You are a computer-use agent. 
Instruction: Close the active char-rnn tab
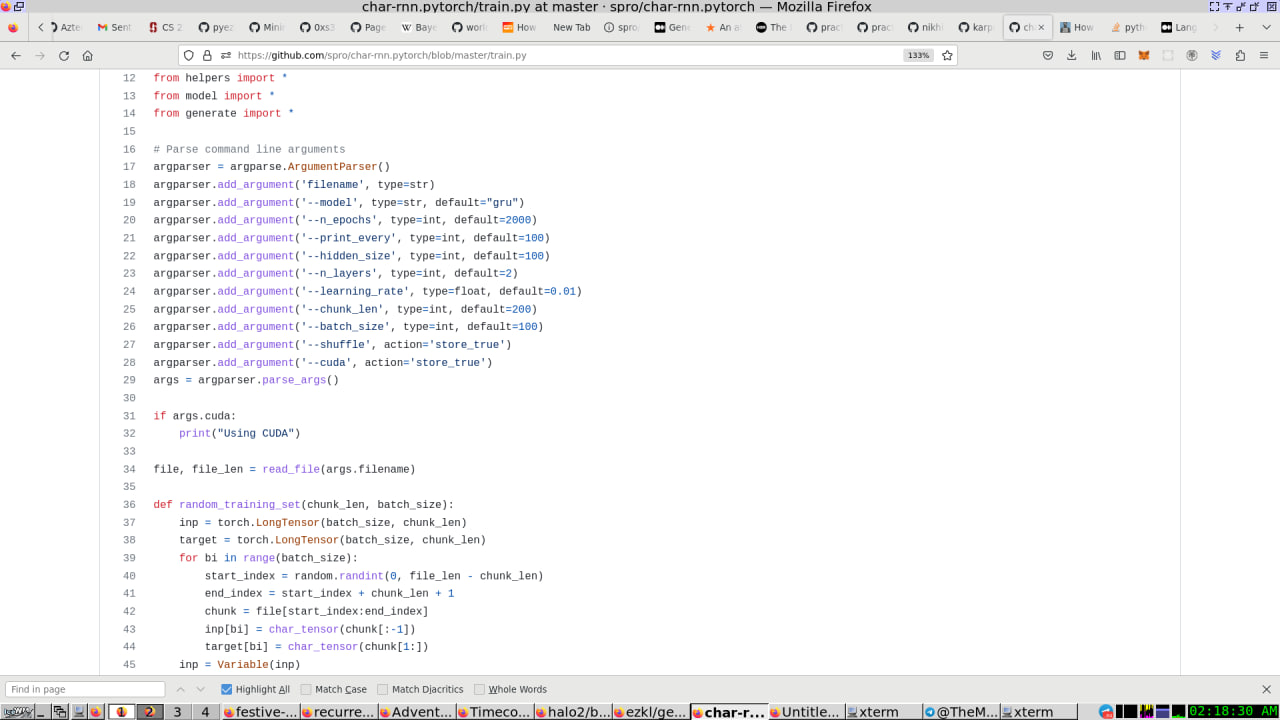(x=1041, y=27)
